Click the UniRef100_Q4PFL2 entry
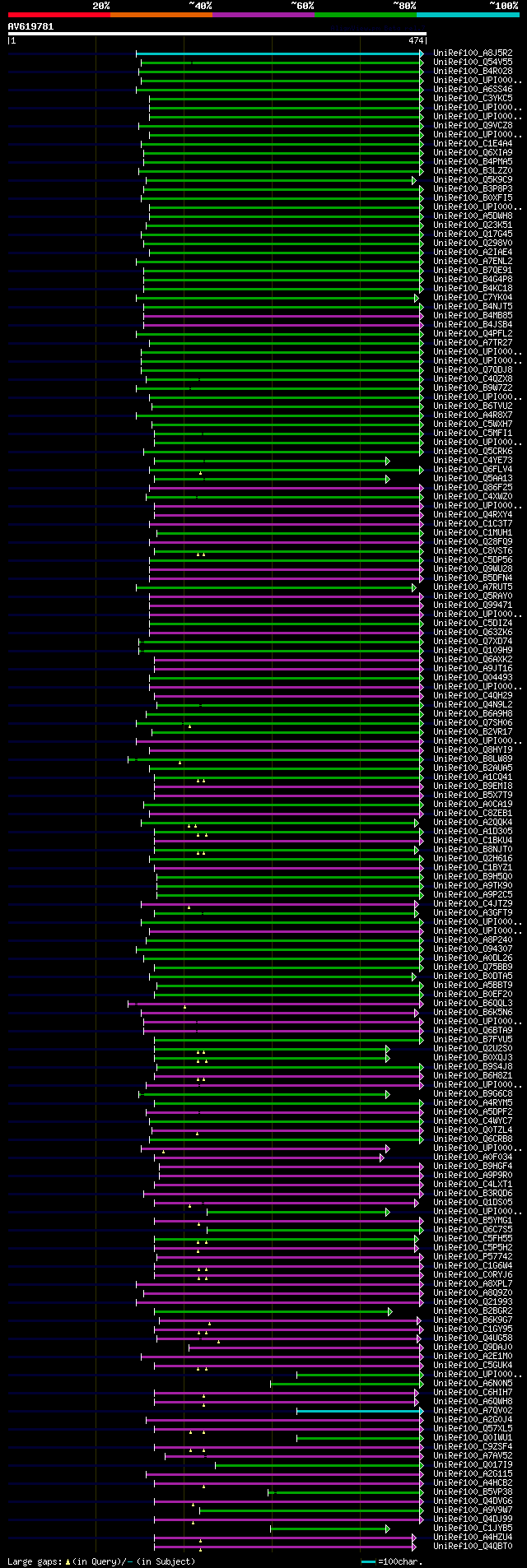This screenshot has width=527, height=1568. (x=473, y=334)
